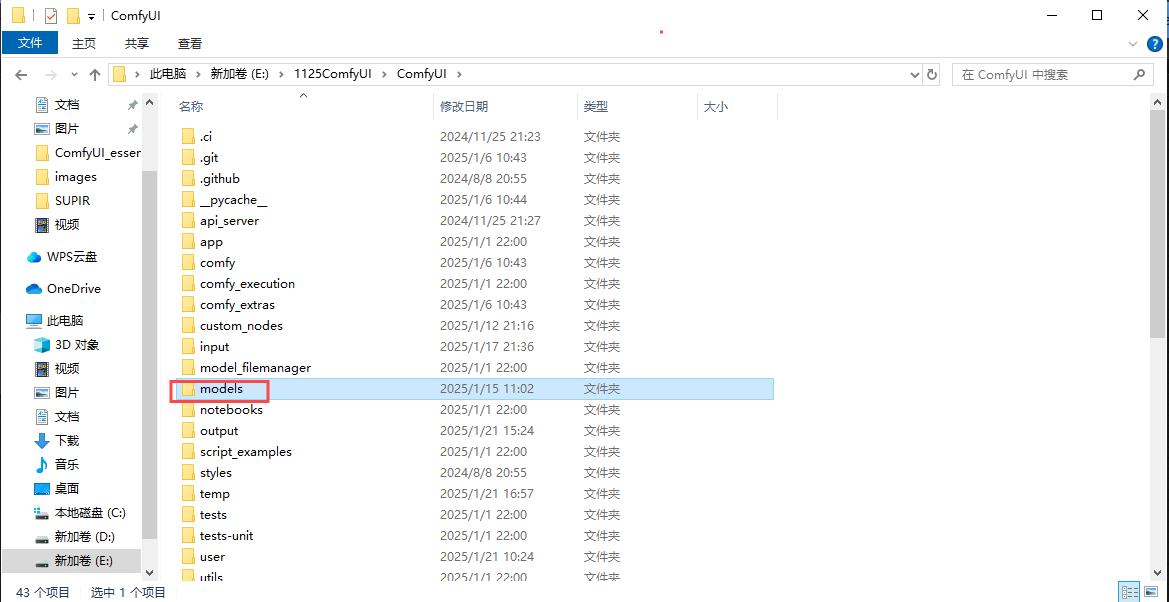The height and width of the screenshot is (602, 1169).
Task: Switch to the 查看 ribbon tab
Action: click(x=190, y=43)
